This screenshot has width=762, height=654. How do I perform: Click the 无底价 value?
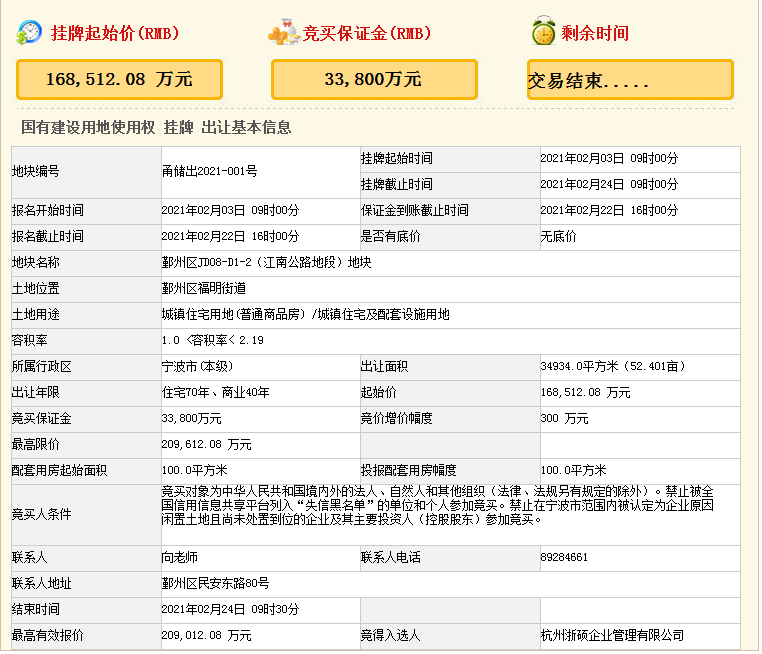[x=558, y=237]
